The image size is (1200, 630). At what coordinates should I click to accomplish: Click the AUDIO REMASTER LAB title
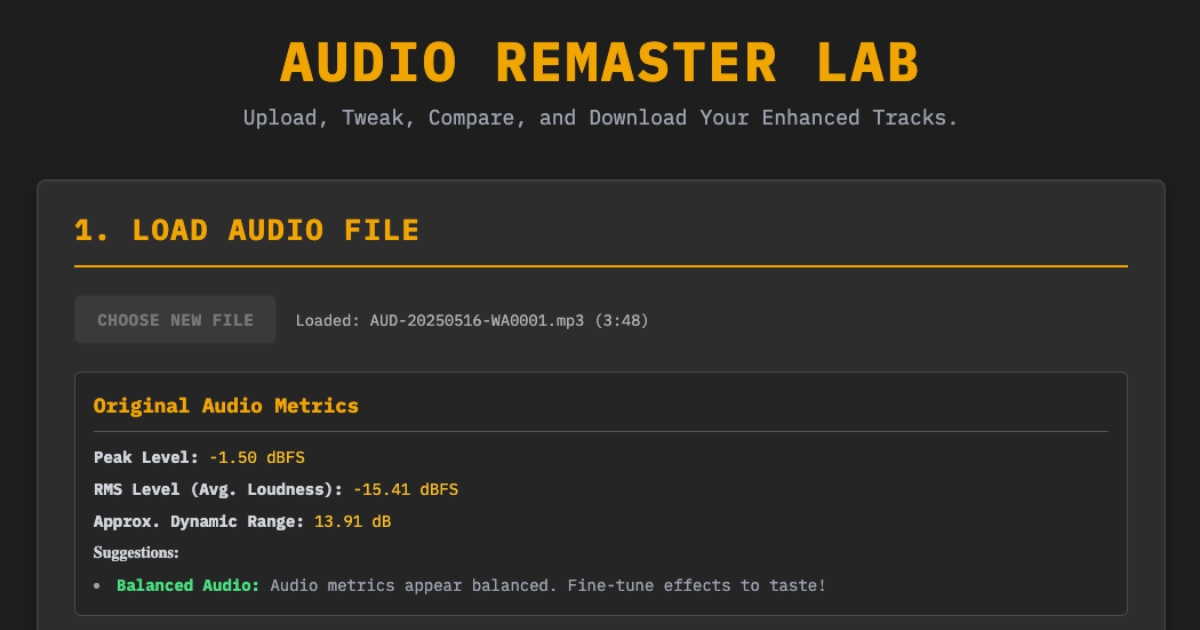(x=599, y=62)
